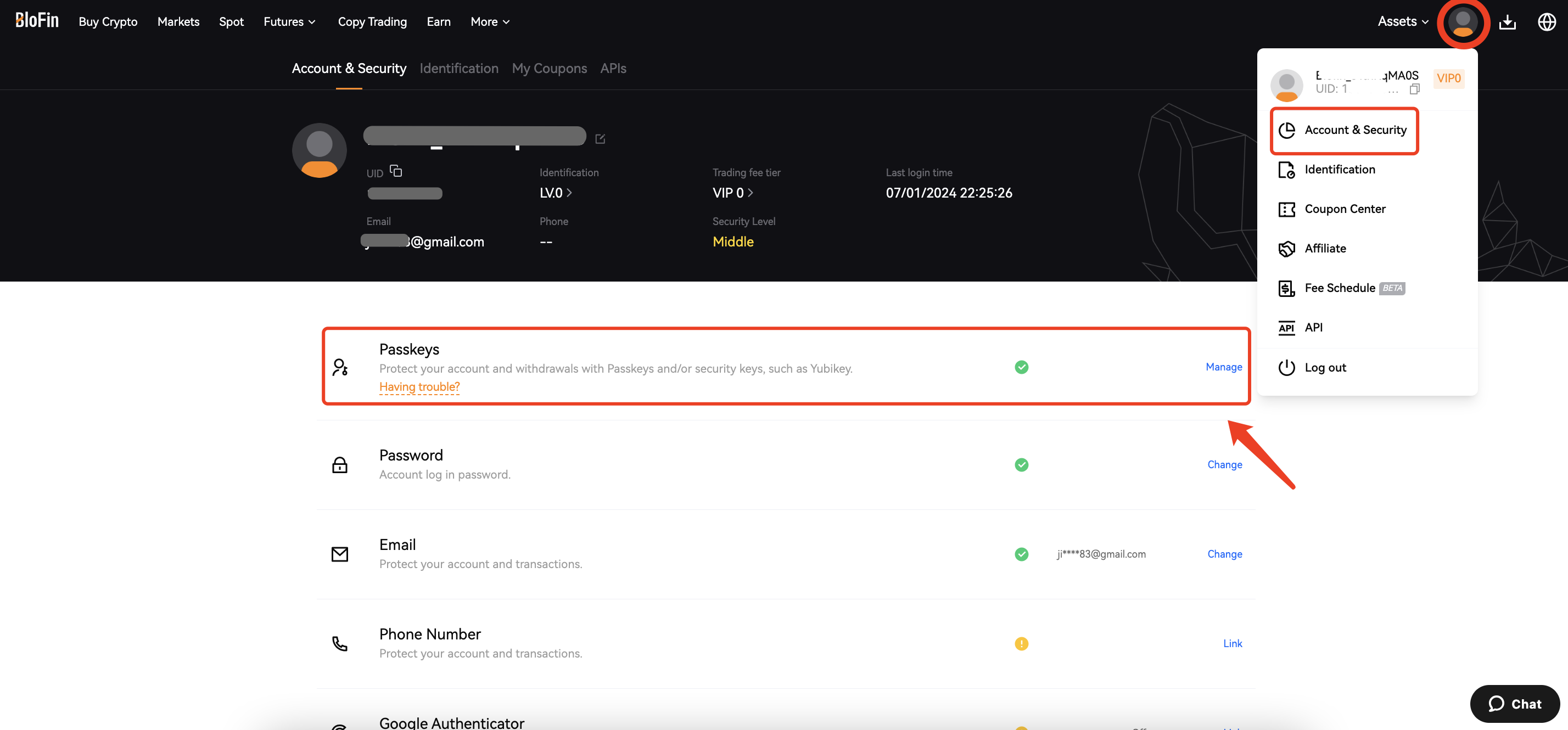Switch to the Identification tab
The image size is (1568, 730).
coord(459,69)
